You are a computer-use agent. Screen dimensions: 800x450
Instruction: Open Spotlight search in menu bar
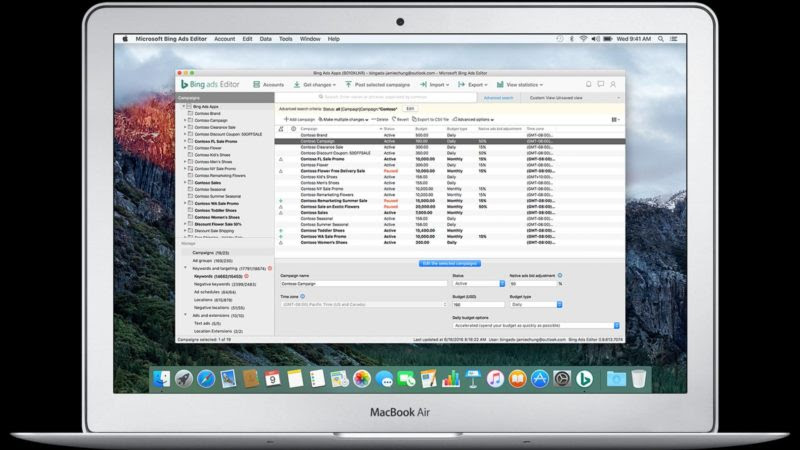point(661,39)
